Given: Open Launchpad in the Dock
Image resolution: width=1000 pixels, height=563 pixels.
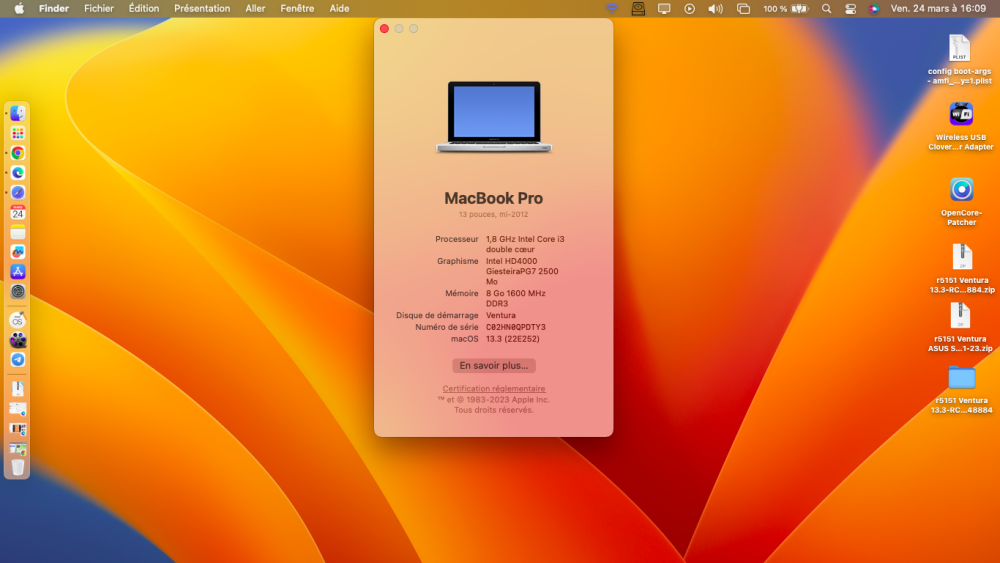Looking at the screenshot, I should click(18, 133).
